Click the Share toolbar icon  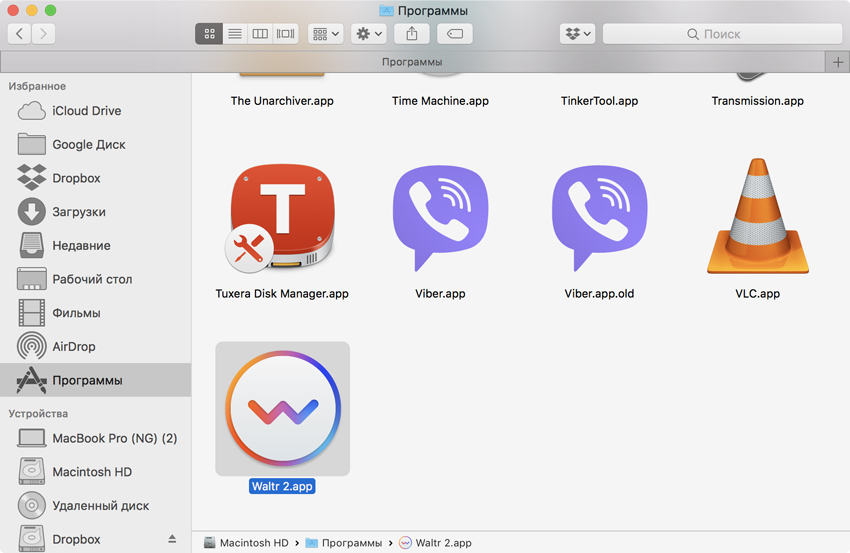pyautogui.click(x=412, y=34)
